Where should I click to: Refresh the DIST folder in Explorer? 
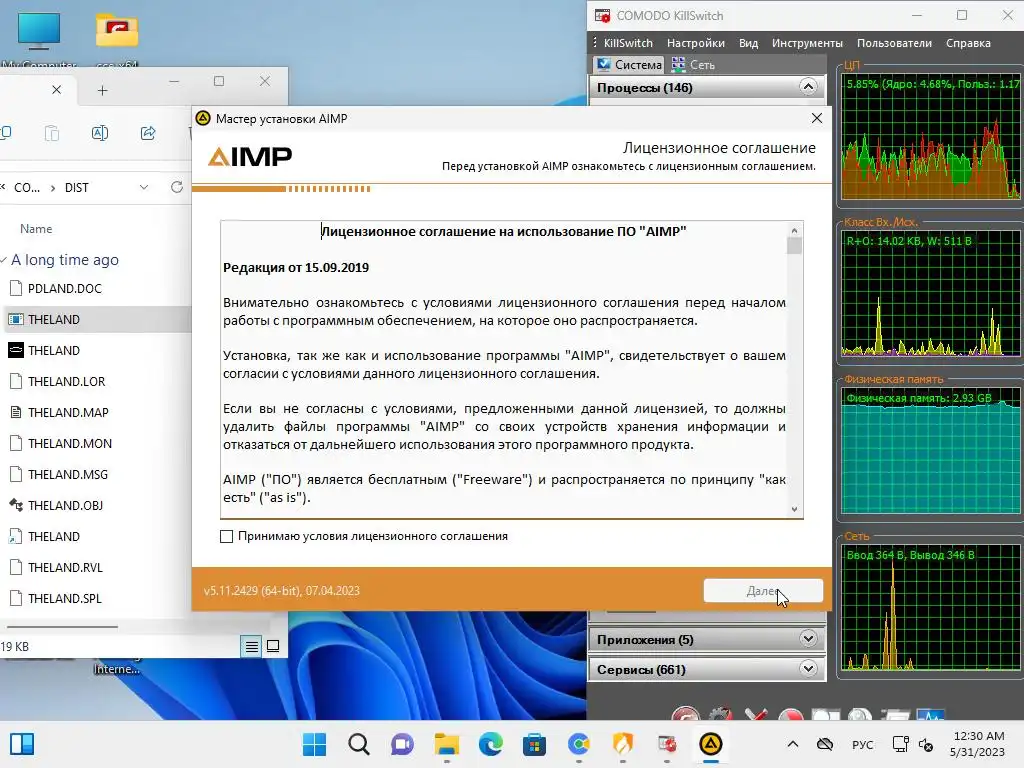pos(177,187)
